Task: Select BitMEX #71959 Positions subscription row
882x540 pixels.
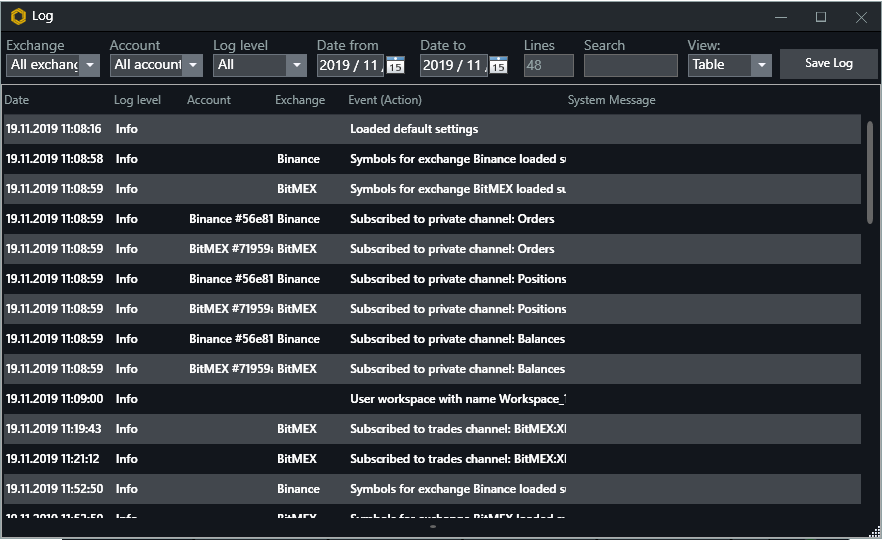Action: pos(432,309)
